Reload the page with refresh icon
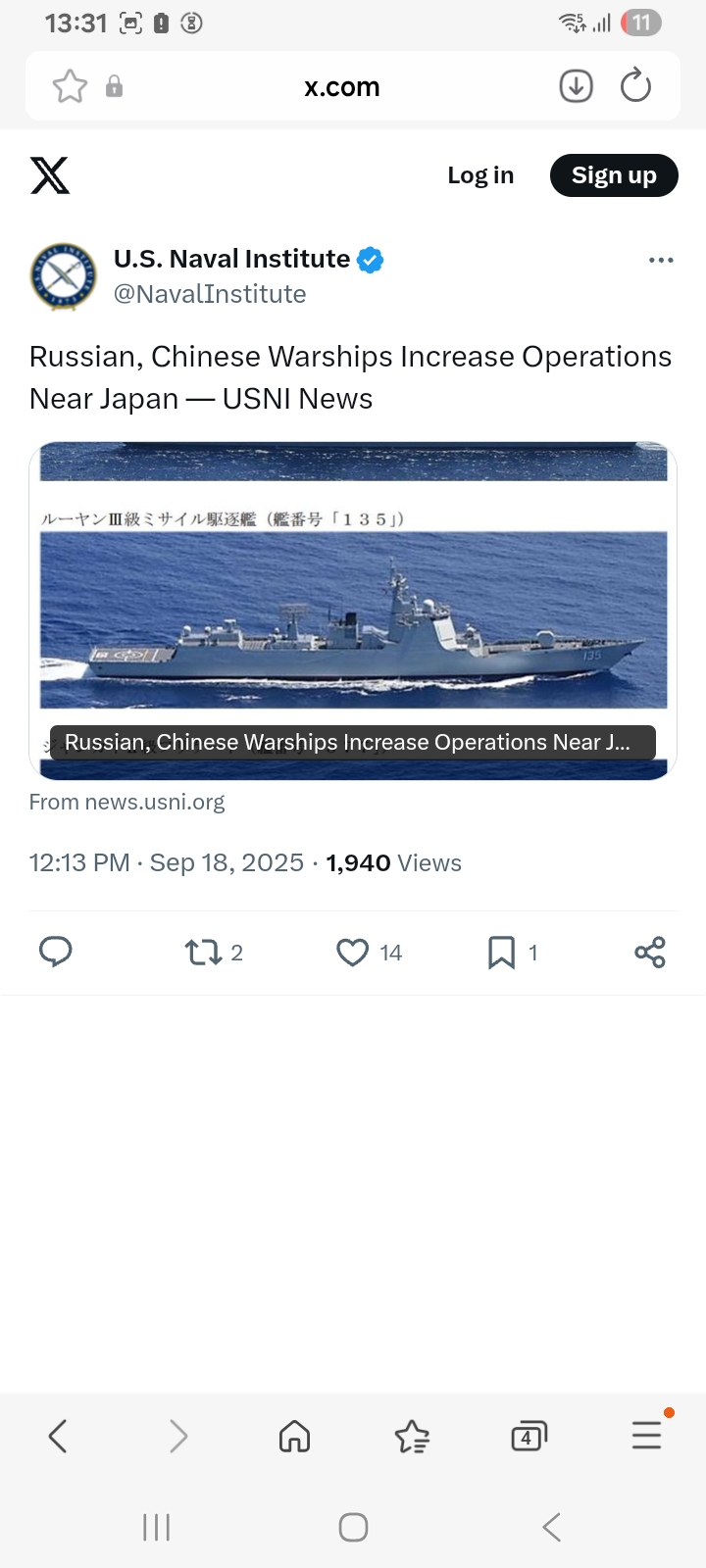The width and height of the screenshot is (706, 1568). tap(635, 86)
